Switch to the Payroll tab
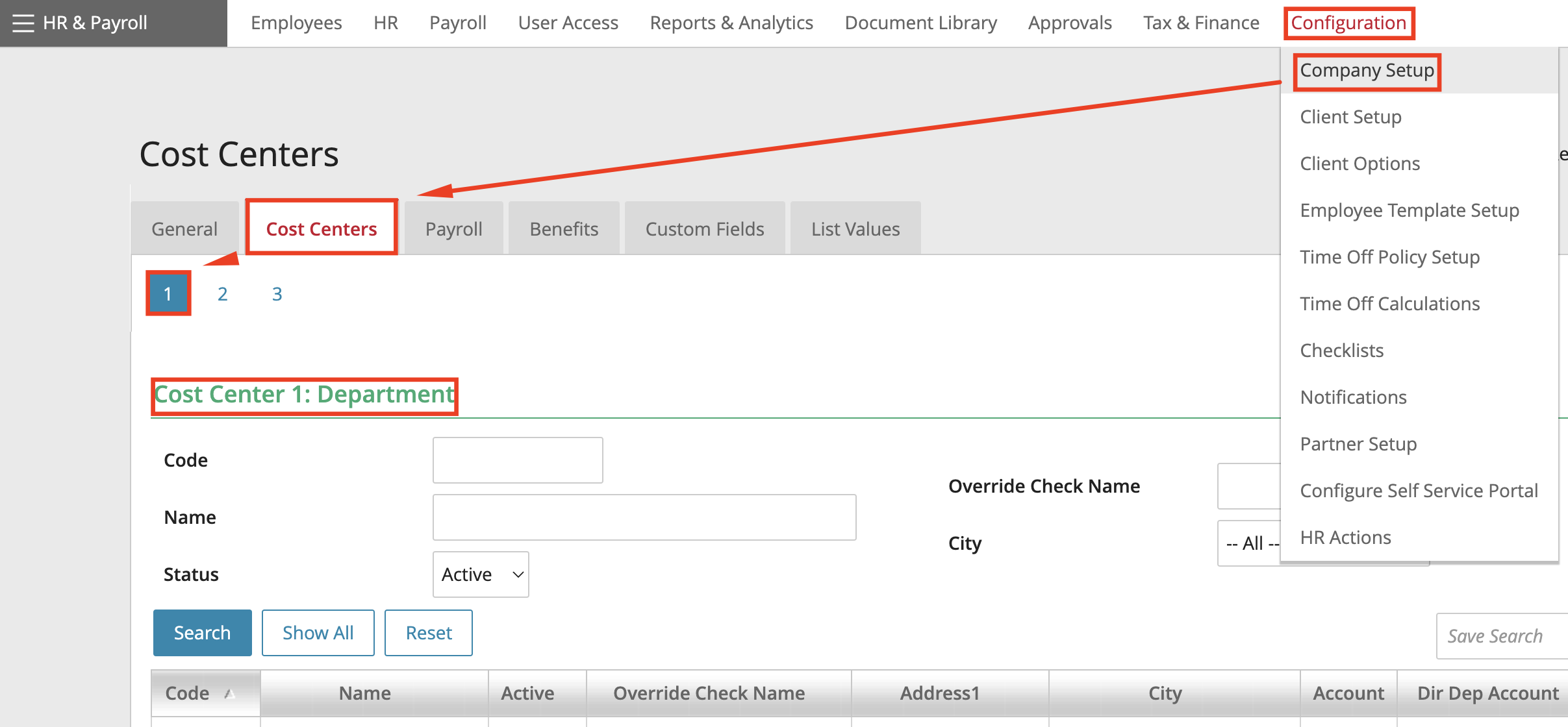 click(453, 229)
